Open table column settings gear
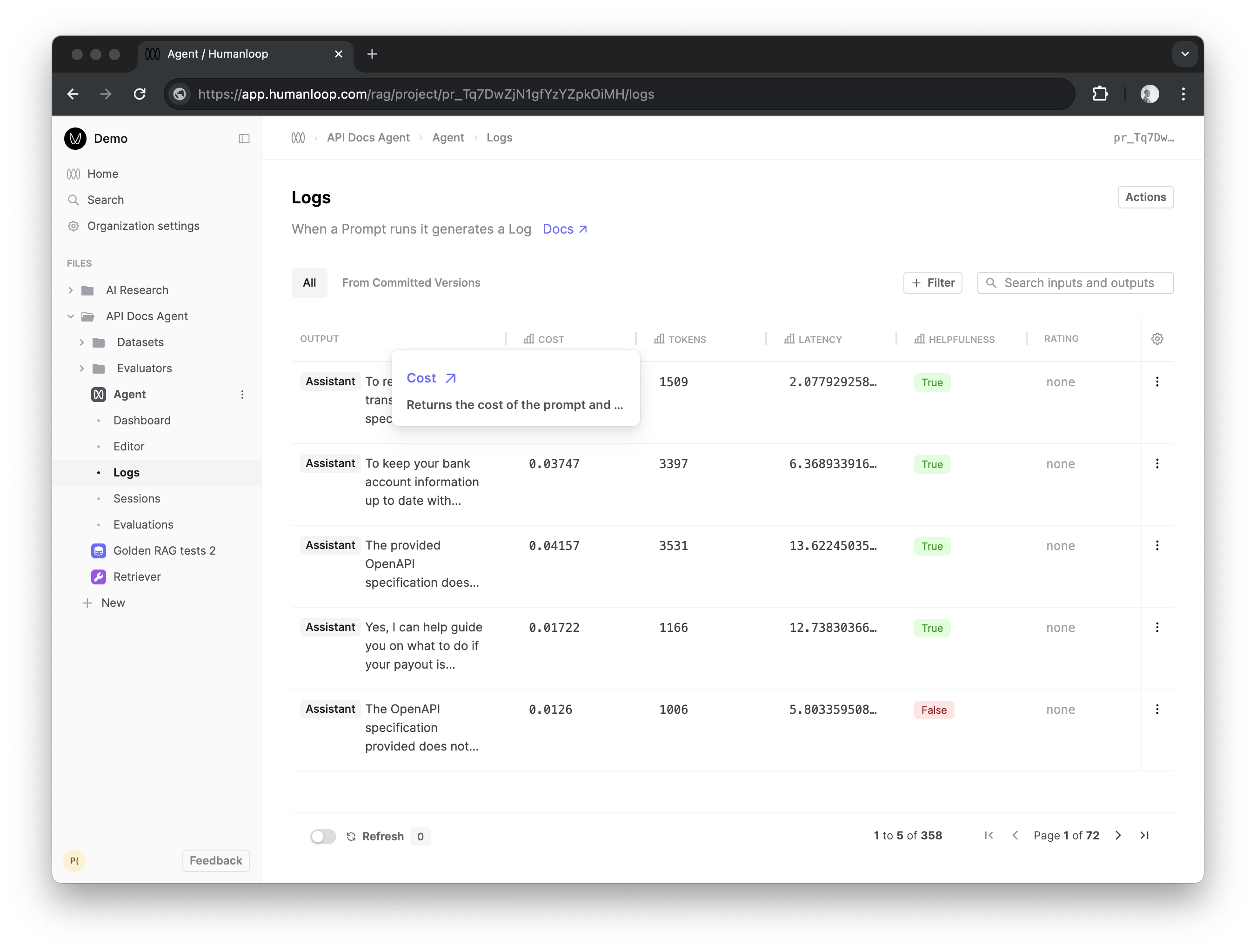 (1157, 339)
